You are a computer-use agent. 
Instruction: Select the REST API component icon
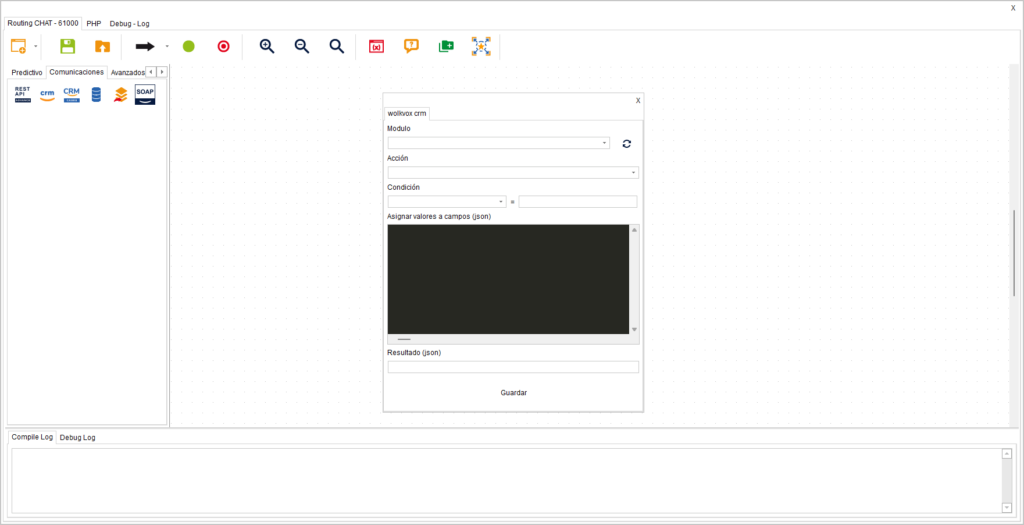pyautogui.click(x=22, y=95)
